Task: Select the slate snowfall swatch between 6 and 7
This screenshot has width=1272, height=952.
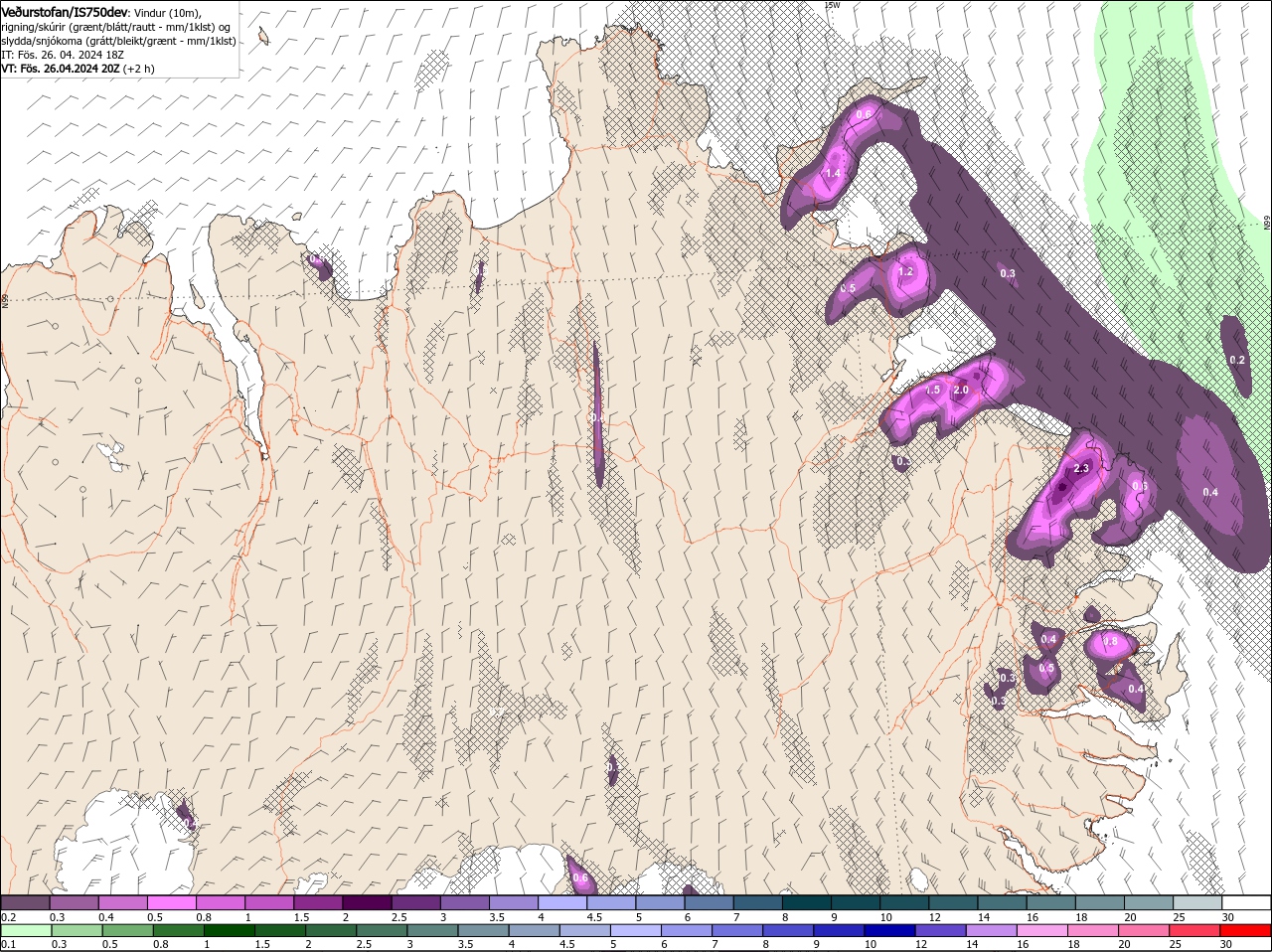Action: tap(710, 902)
